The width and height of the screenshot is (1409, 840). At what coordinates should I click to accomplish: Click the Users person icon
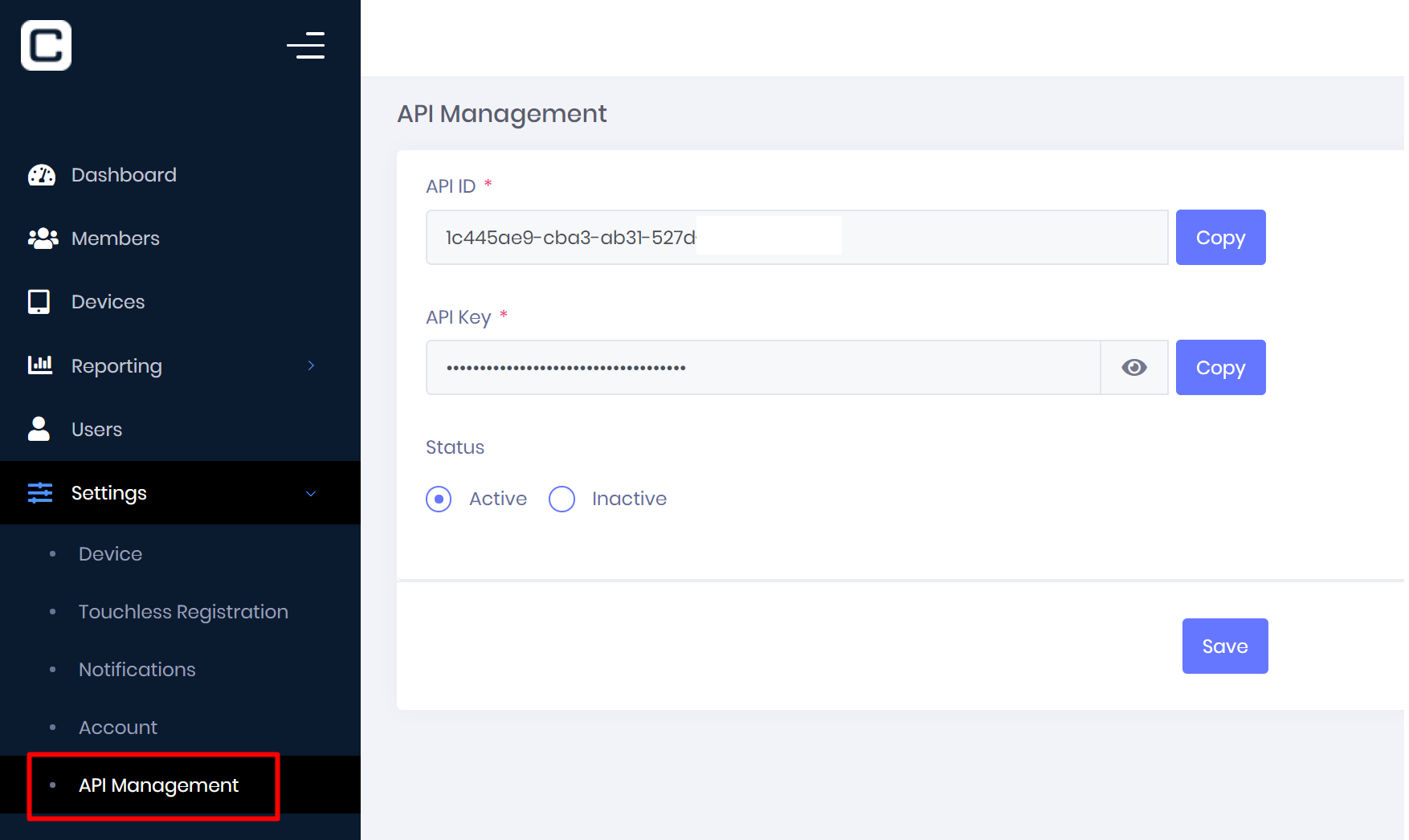point(39,429)
